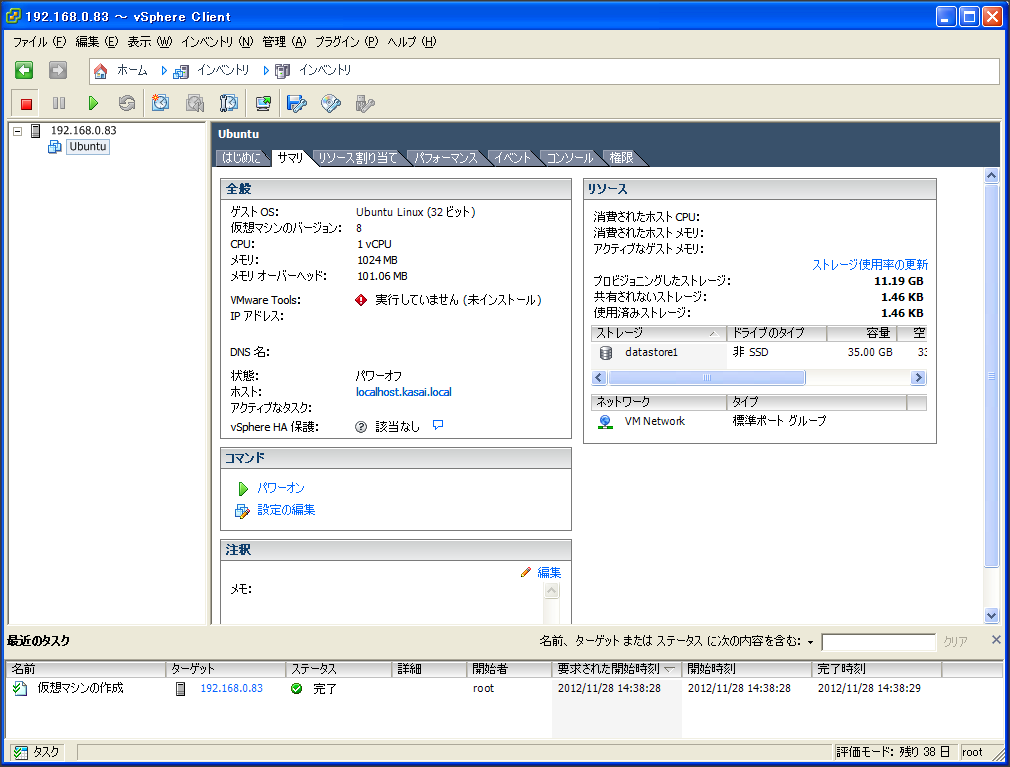The width and height of the screenshot is (1010, 767).
Task: Open the ヘルプ menu
Action: pos(412,42)
